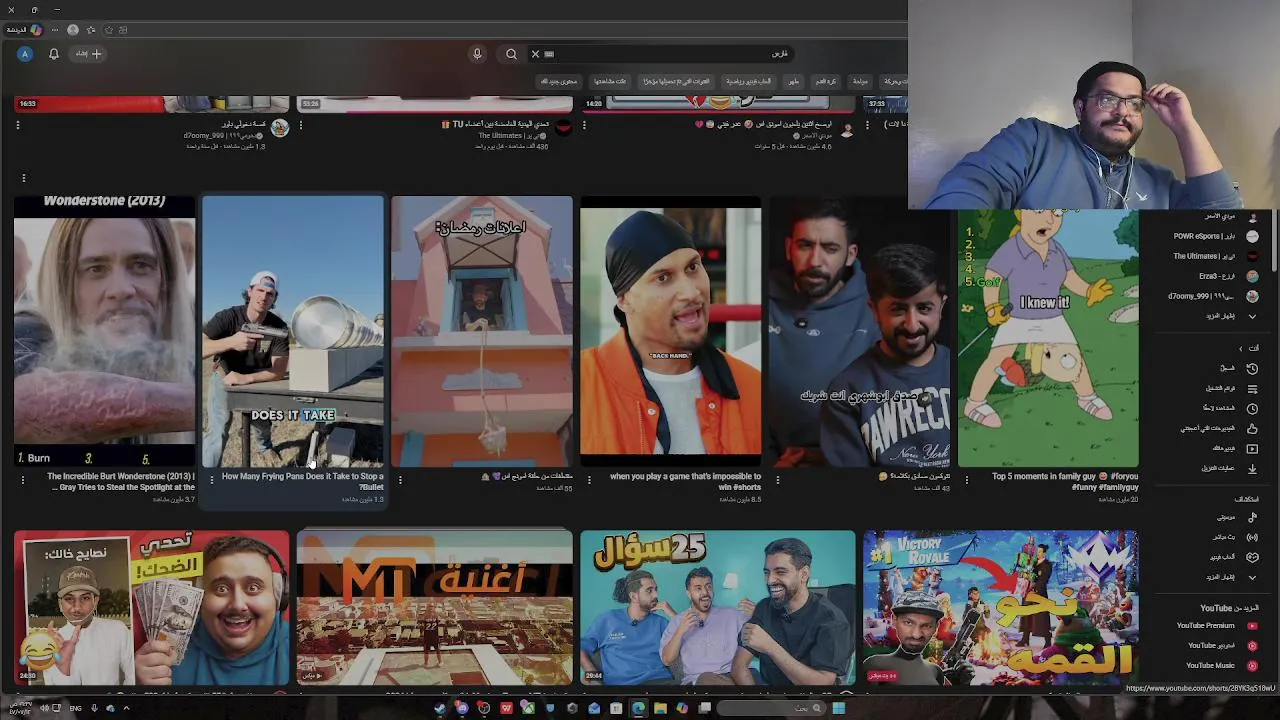The width and height of the screenshot is (1280, 720).
Task: Open the Short with two men in hoodies
Action: click(x=859, y=331)
